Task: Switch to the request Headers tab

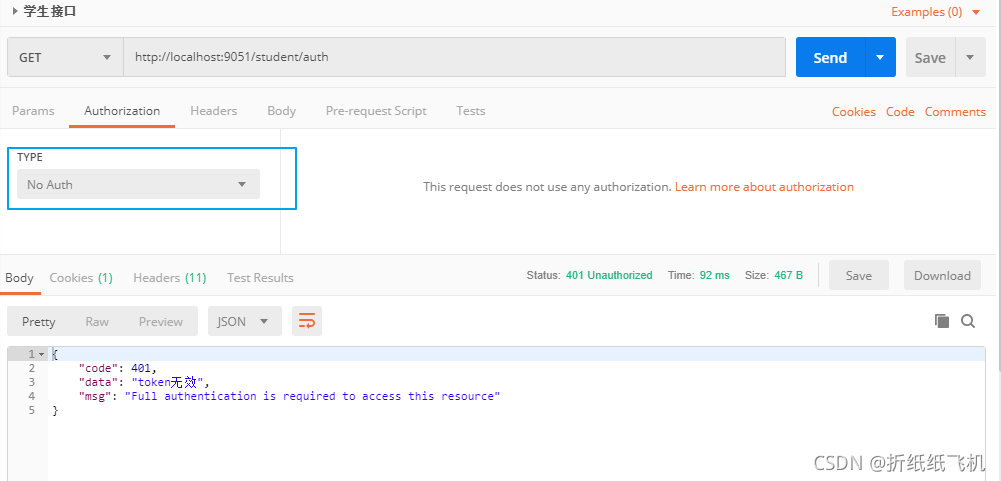Action: (213, 111)
